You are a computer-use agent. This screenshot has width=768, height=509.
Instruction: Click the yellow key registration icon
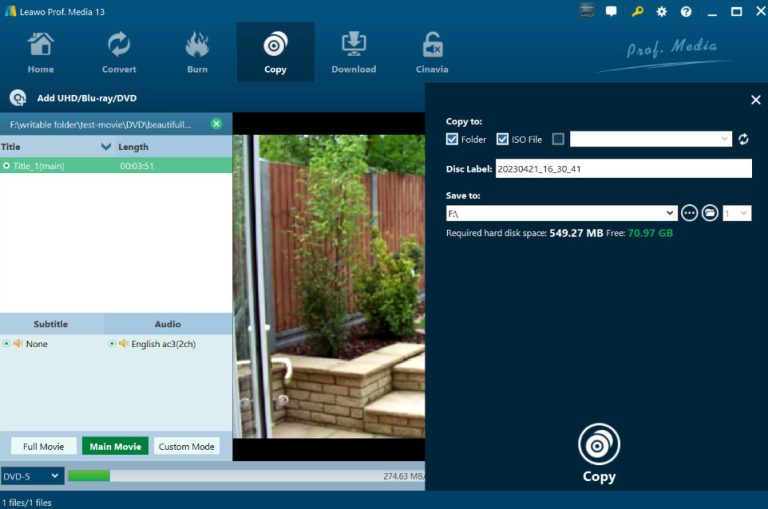(x=637, y=12)
